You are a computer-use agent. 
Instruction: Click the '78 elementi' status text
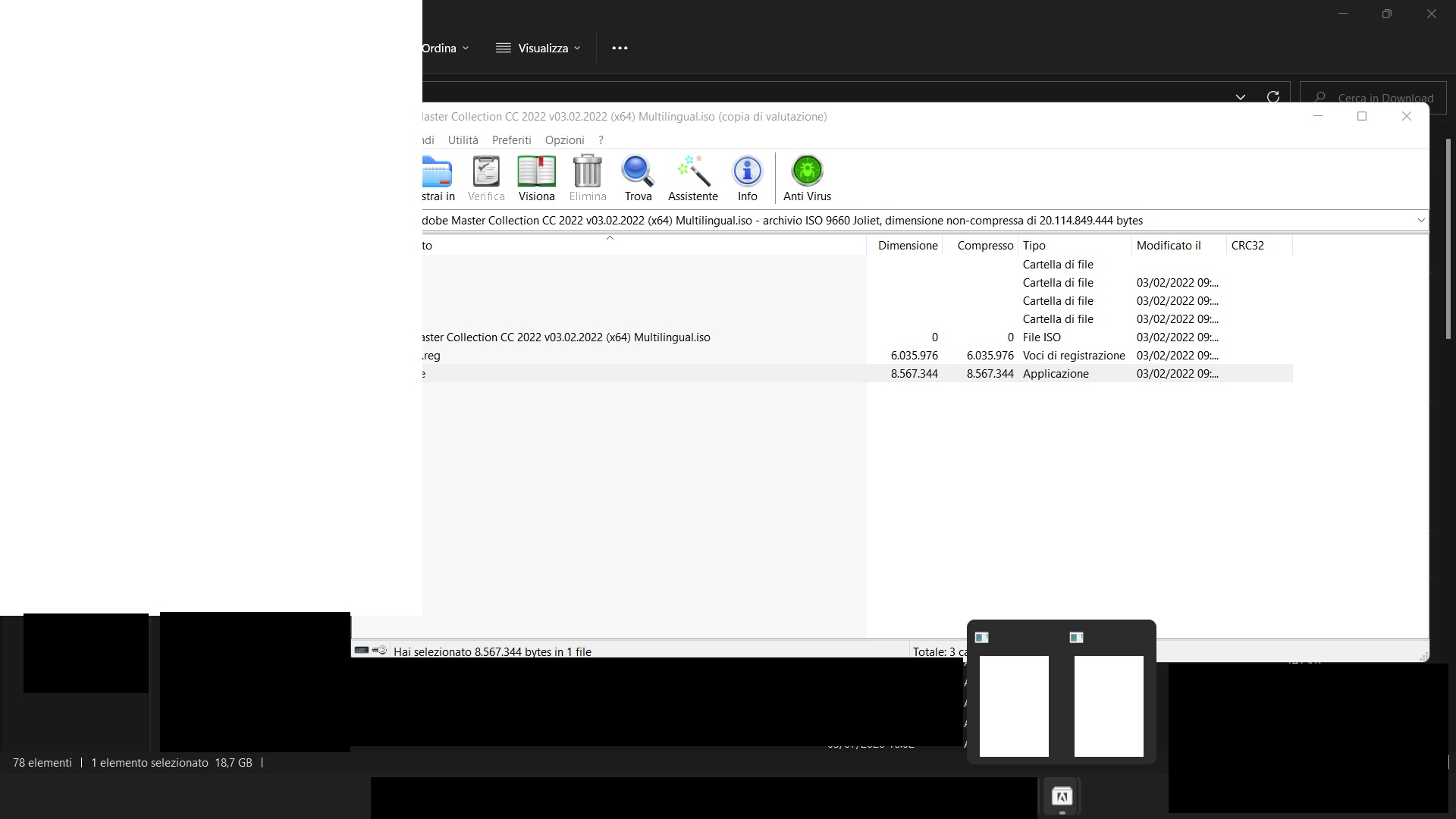[x=42, y=763]
